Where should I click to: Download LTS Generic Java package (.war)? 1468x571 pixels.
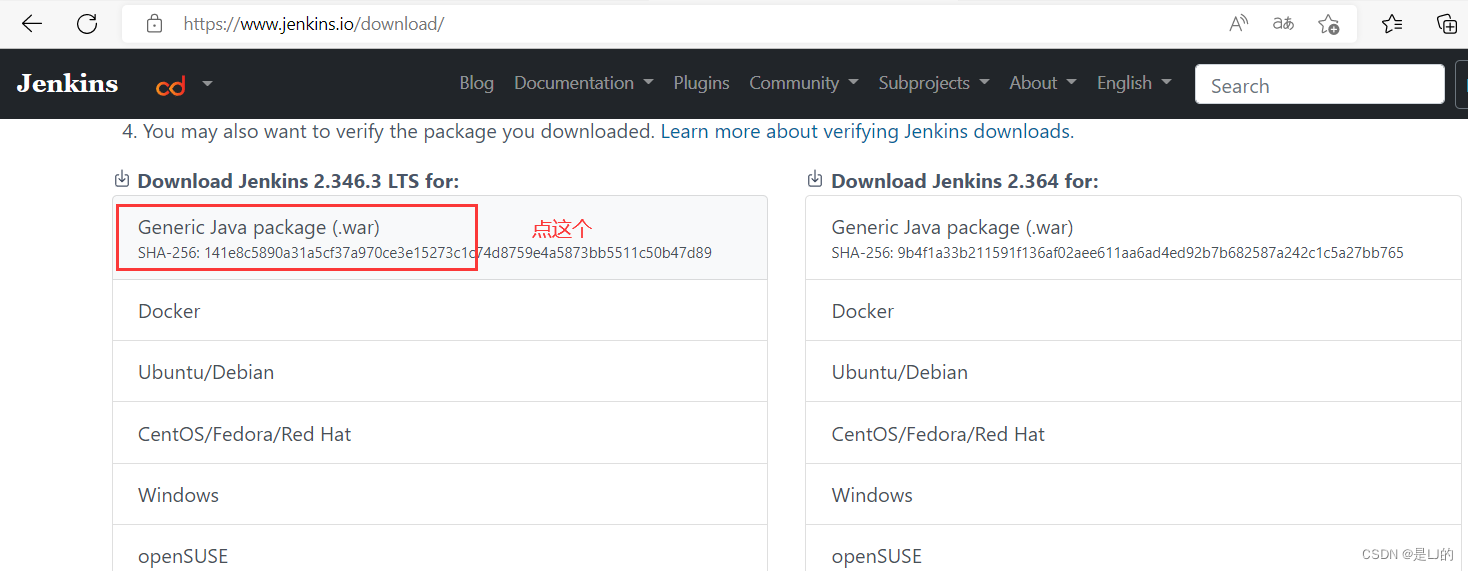440,238
